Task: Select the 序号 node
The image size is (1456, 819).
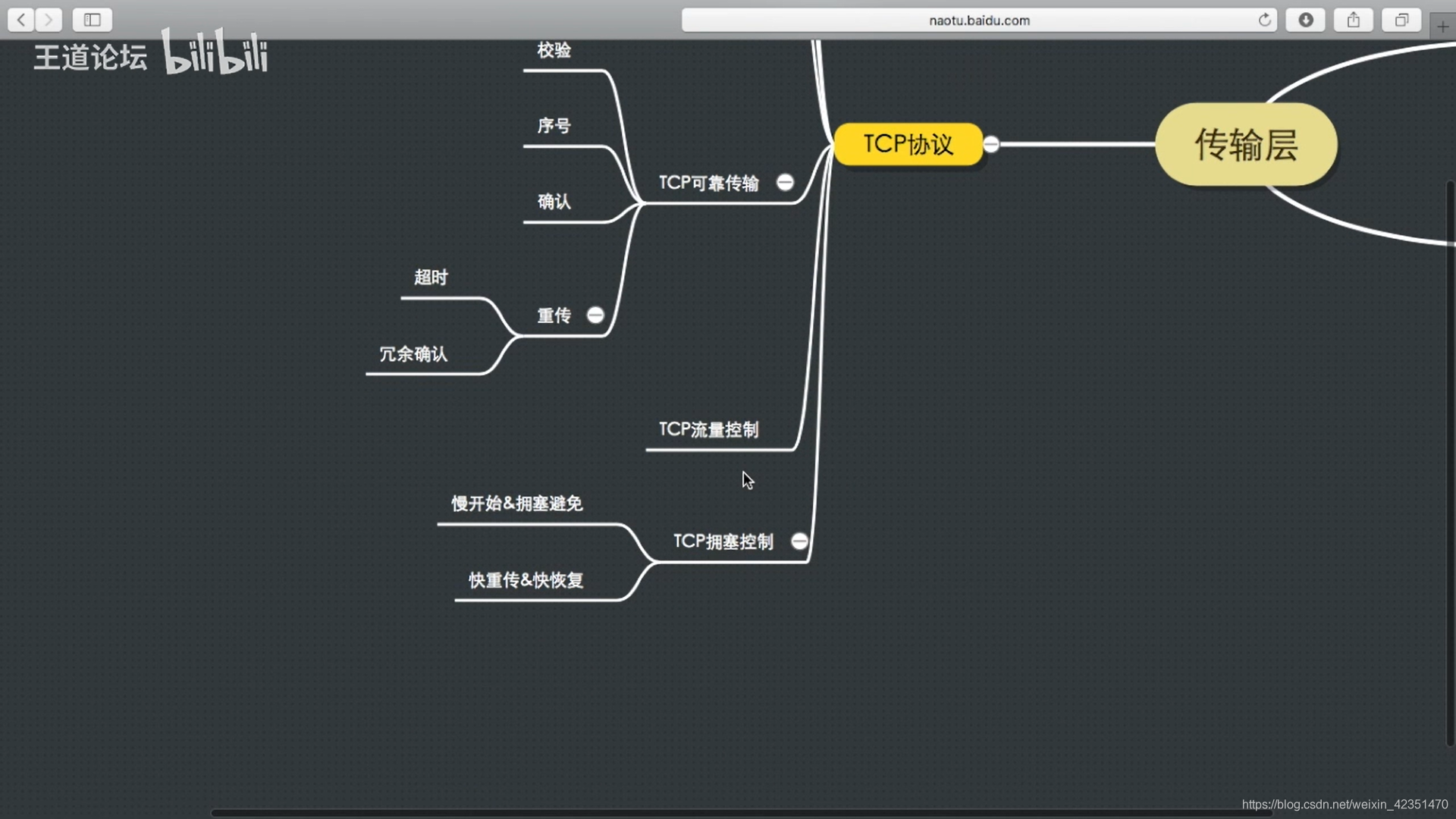Action: tap(554, 126)
